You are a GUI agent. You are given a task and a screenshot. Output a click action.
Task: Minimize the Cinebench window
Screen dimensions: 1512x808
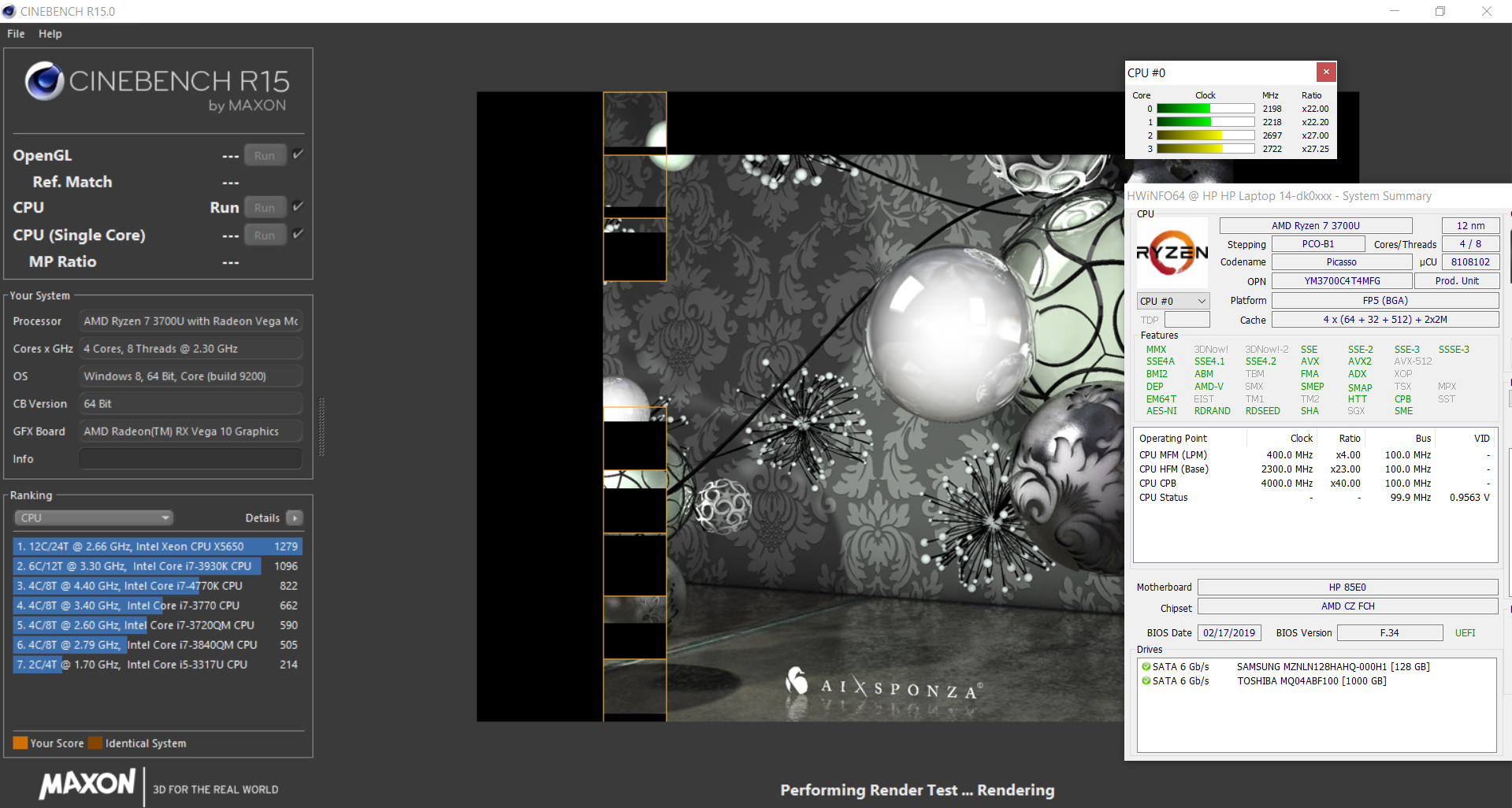coord(1395,11)
